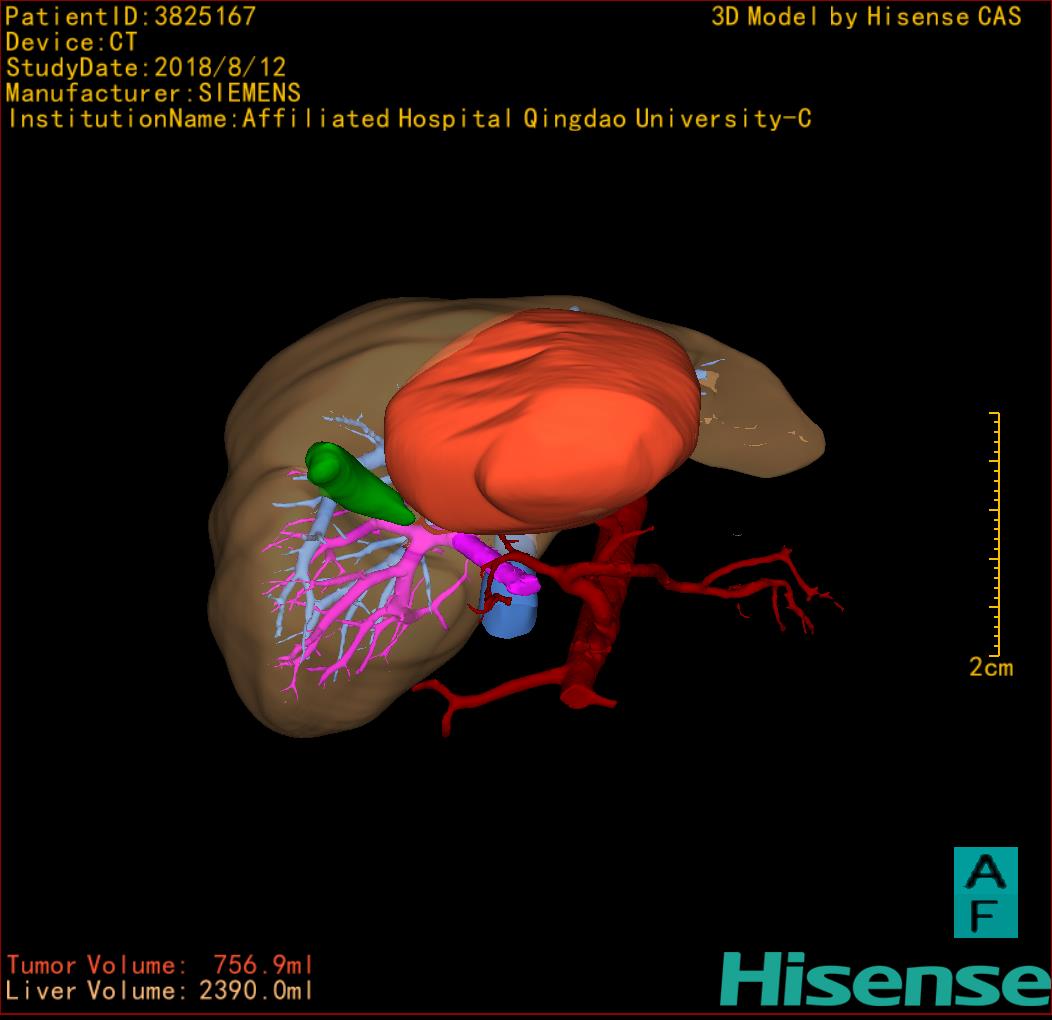Viewport: 1052px width, 1020px height.
Task: Click '3D Model by Hisense CAS' caption
Action: 866,17
